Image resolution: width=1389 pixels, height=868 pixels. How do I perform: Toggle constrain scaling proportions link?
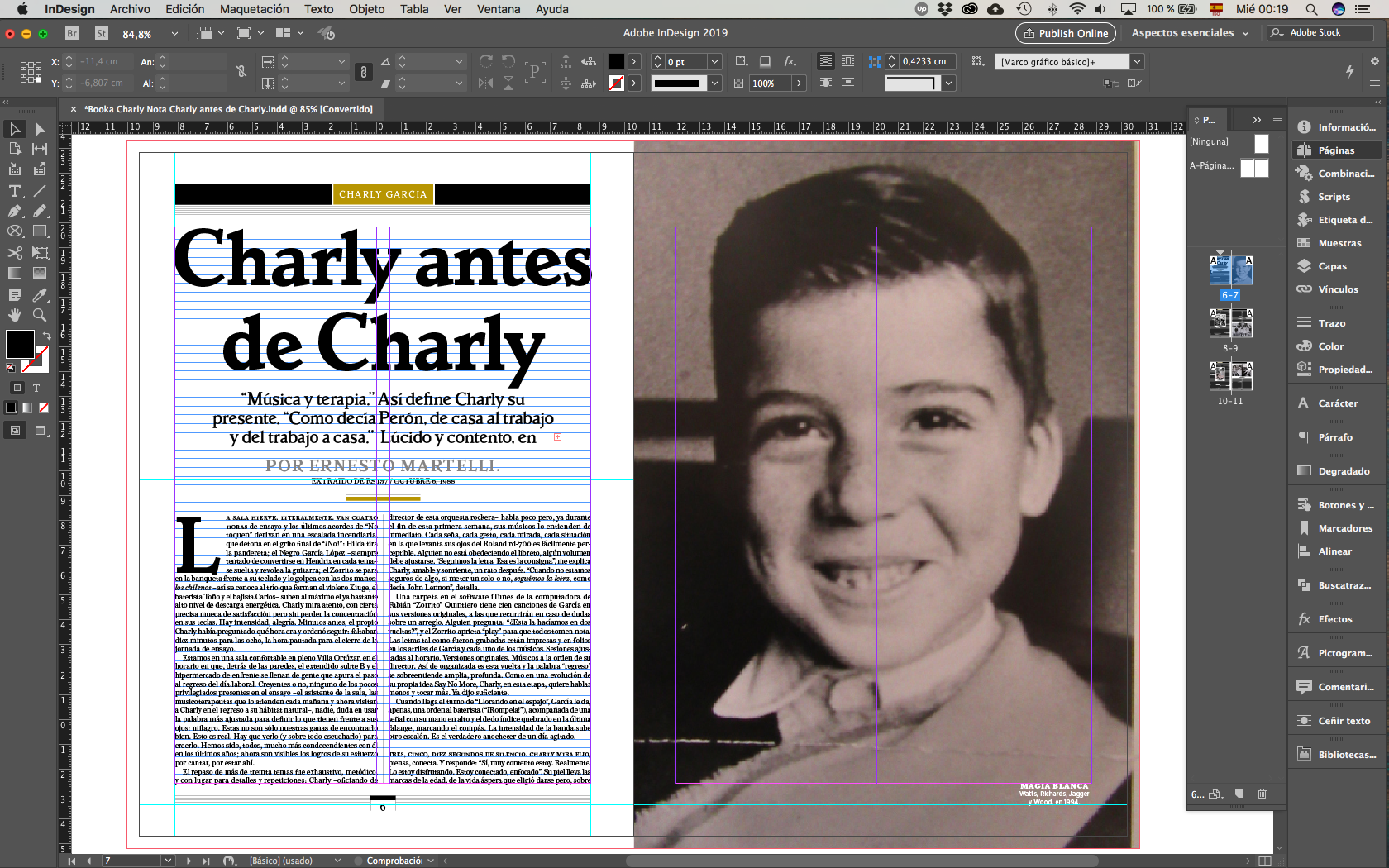point(364,72)
